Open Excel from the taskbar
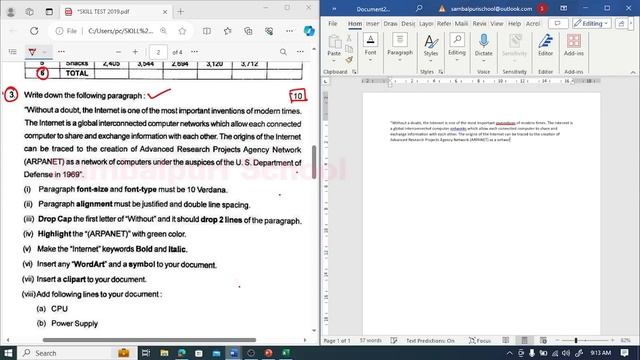Viewport: 640px width, 360px height. point(286,353)
